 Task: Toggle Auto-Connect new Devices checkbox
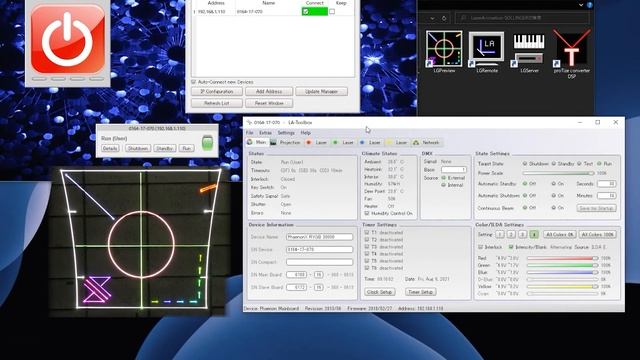tap(194, 82)
